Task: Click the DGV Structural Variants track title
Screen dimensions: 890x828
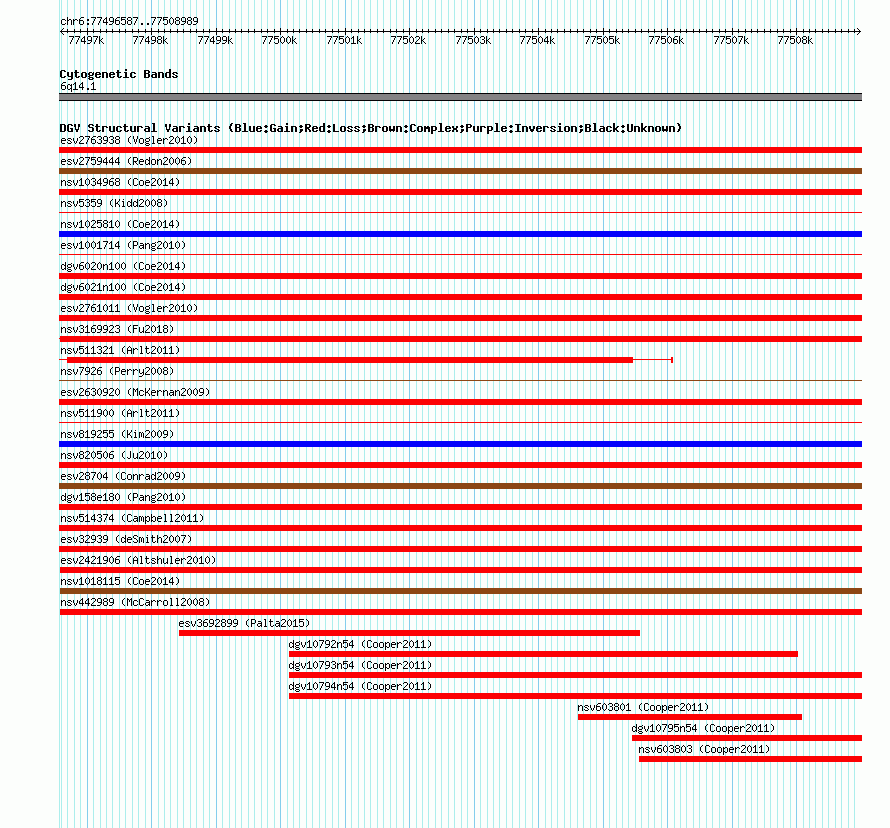Action: (370, 128)
